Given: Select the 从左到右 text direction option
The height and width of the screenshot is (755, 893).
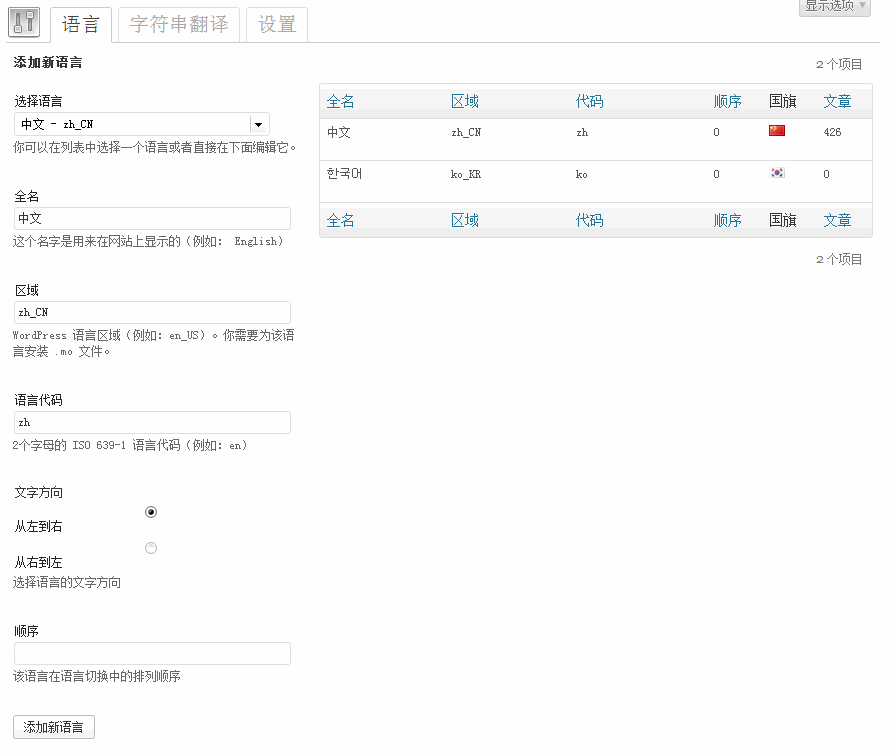Looking at the screenshot, I should pos(151,511).
